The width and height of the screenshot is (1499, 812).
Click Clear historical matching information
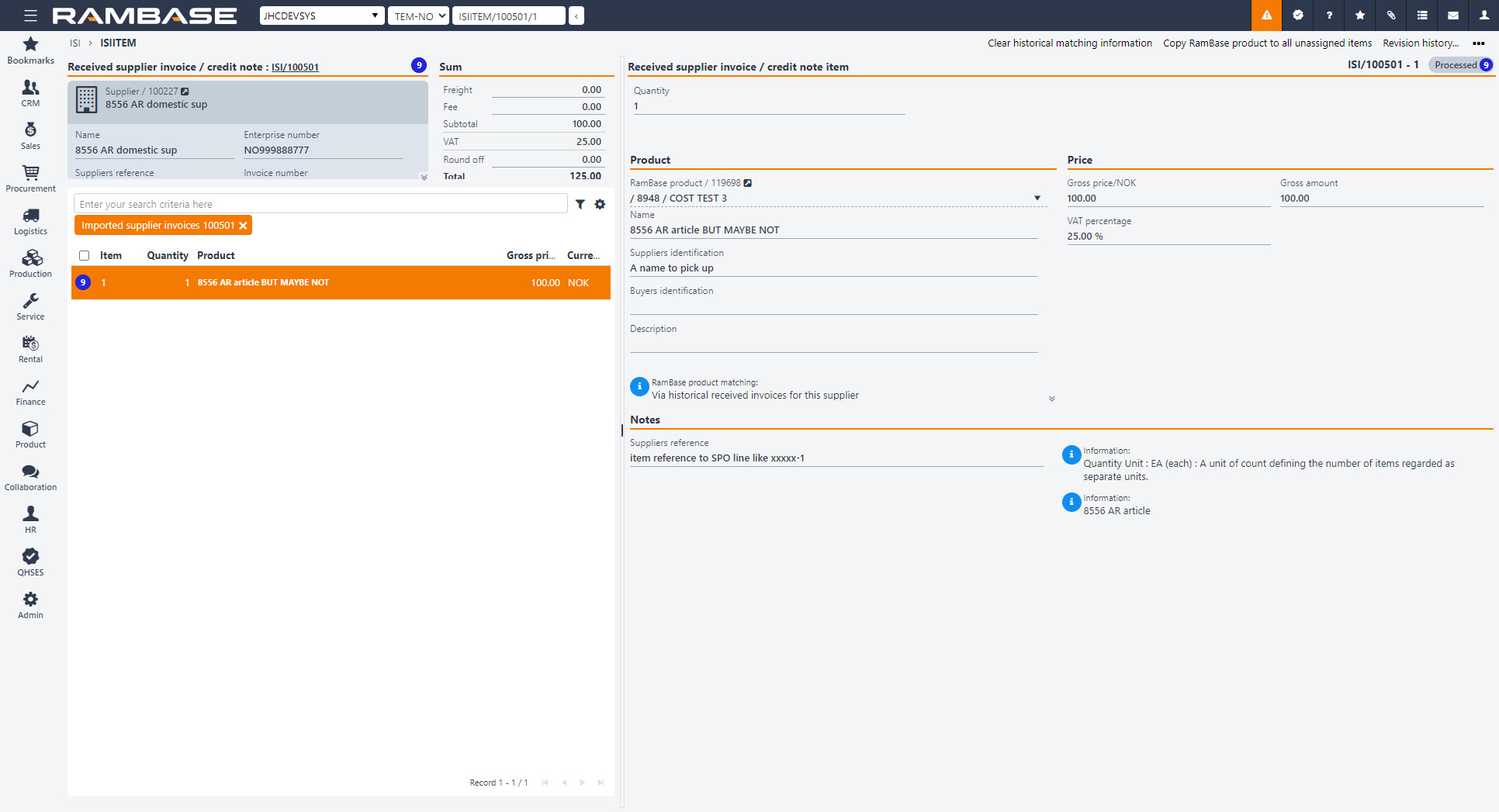[x=1069, y=43]
